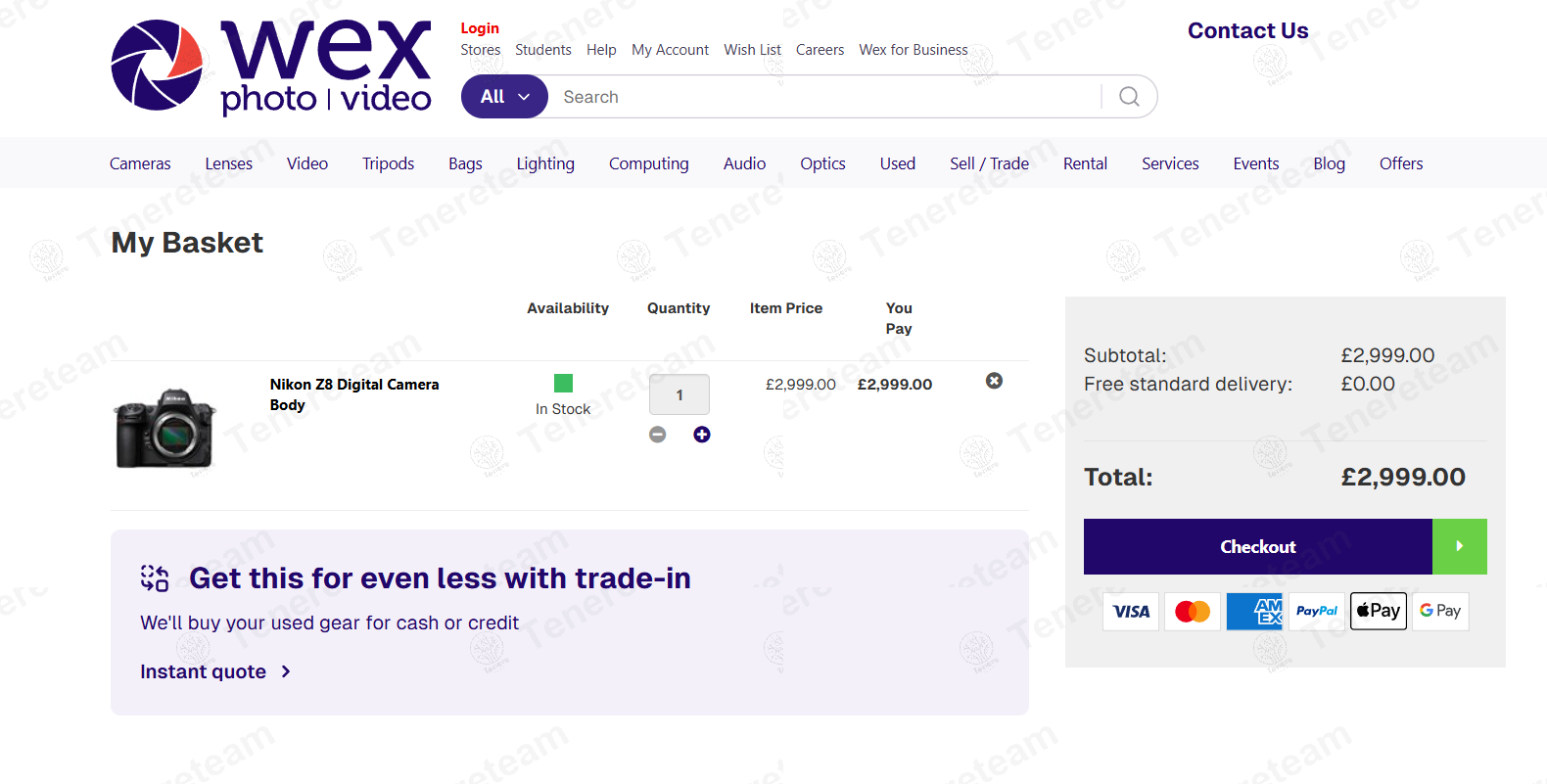Open the Lenses menu
Viewport: 1547px width, 784px height.
(x=229, y=163)
